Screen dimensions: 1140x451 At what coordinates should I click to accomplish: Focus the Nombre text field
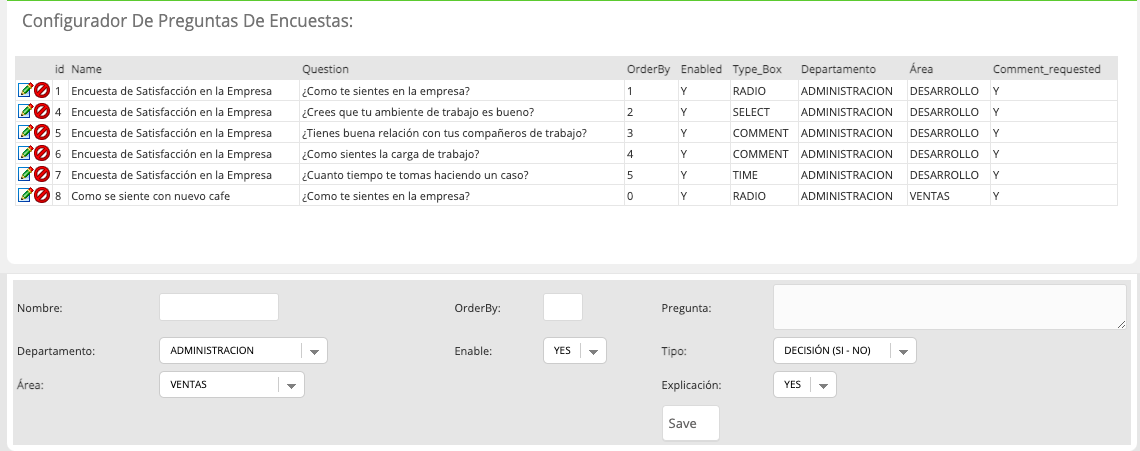click(x=219, y=307)
